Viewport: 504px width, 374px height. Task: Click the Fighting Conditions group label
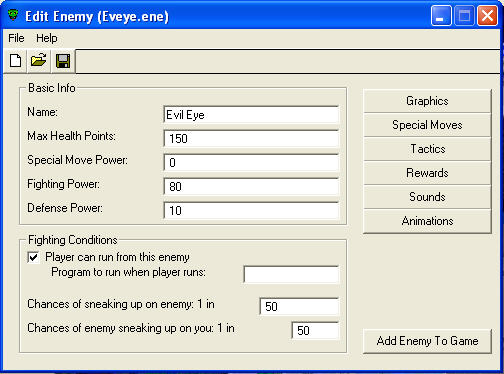pos(73,240)
